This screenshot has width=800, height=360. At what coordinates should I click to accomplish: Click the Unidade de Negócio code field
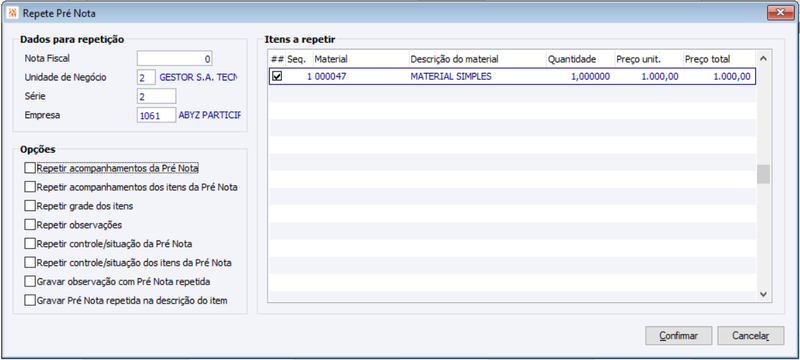point(146,78)
